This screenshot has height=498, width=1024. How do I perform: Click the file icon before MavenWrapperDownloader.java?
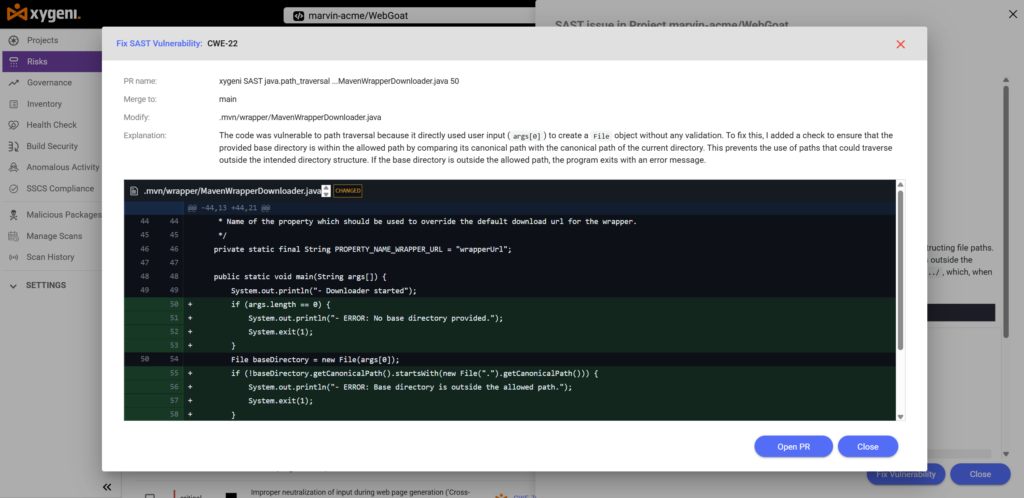click(x=134, y=191)
